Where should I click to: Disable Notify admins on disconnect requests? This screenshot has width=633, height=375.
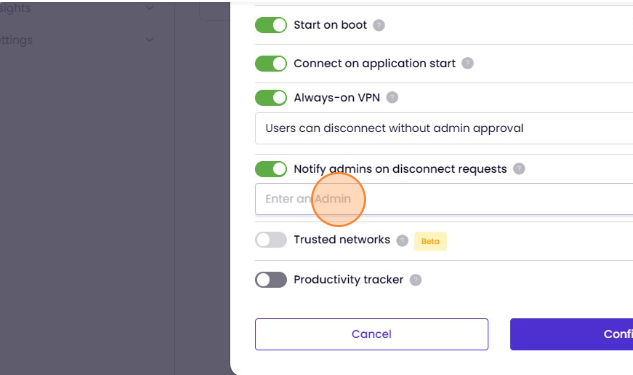[x=271, y=169]
